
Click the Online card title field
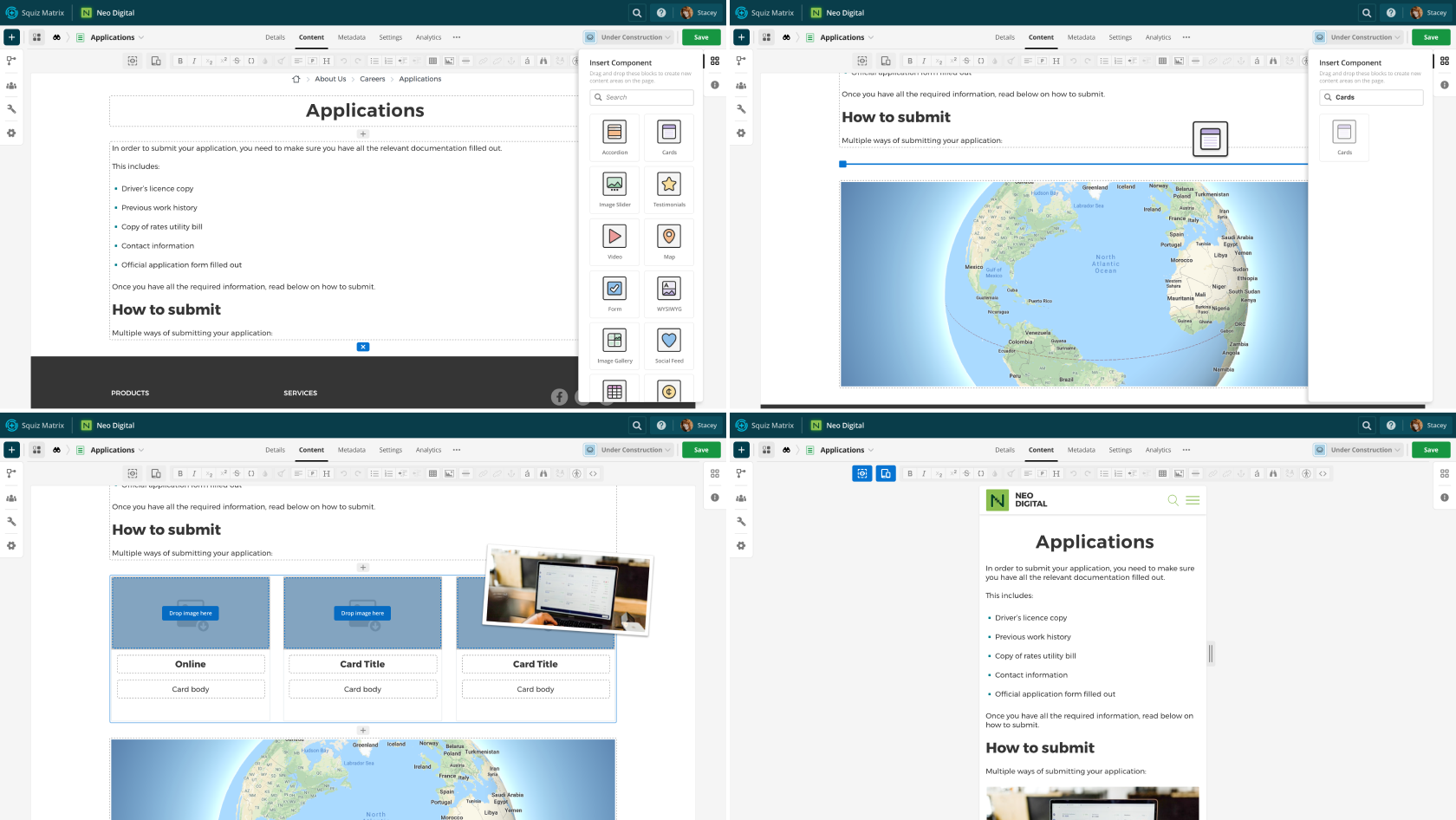point(191,664)
